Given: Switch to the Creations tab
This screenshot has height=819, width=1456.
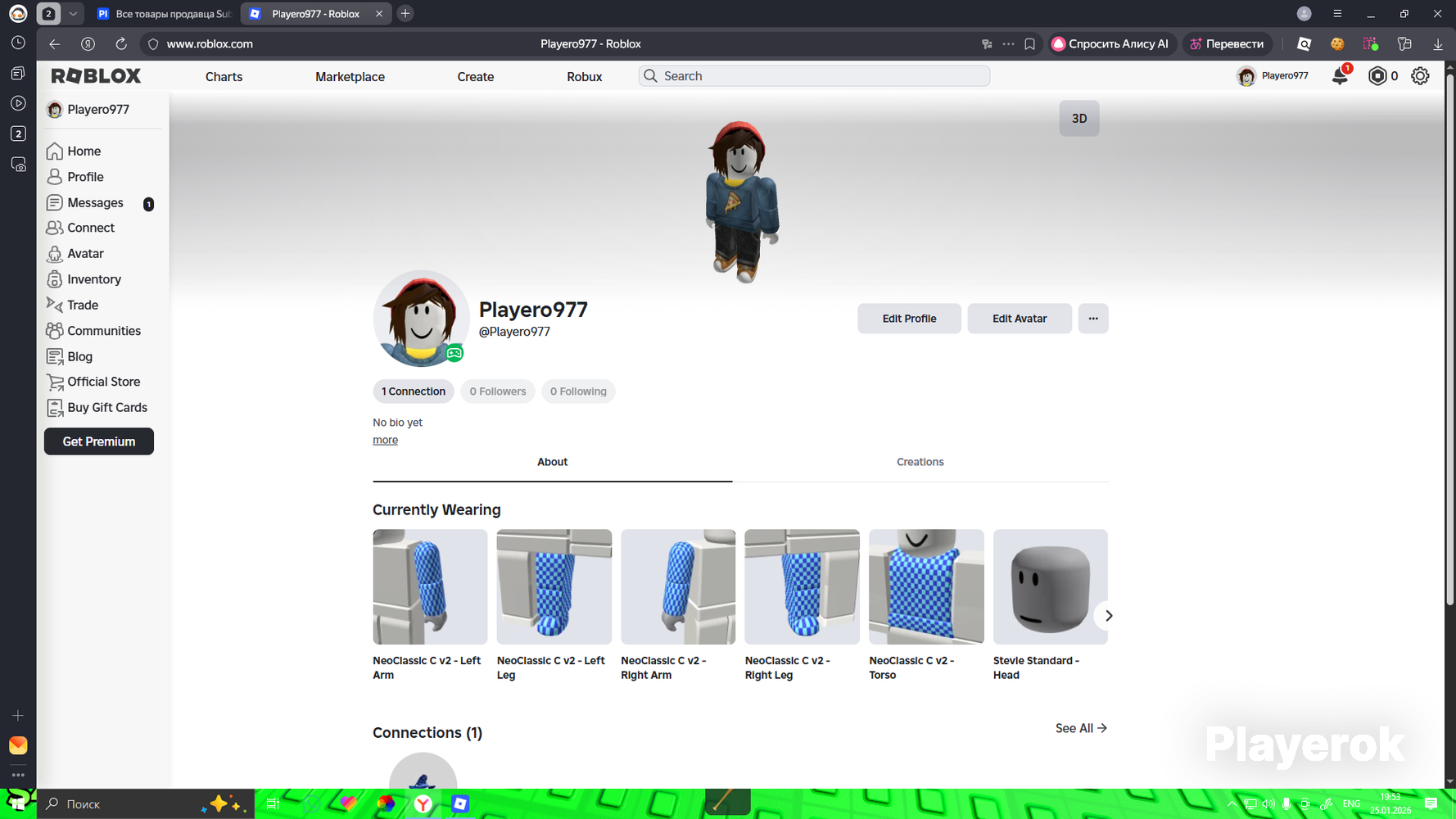Looking at the screenshot, I should pyautogui.click(x=920, y=463).
